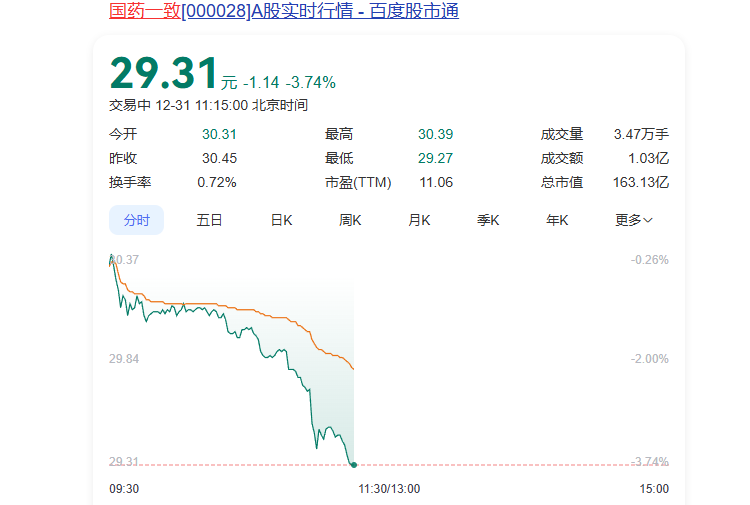Click the 15:00 time axis label

[x=654, y=489]
